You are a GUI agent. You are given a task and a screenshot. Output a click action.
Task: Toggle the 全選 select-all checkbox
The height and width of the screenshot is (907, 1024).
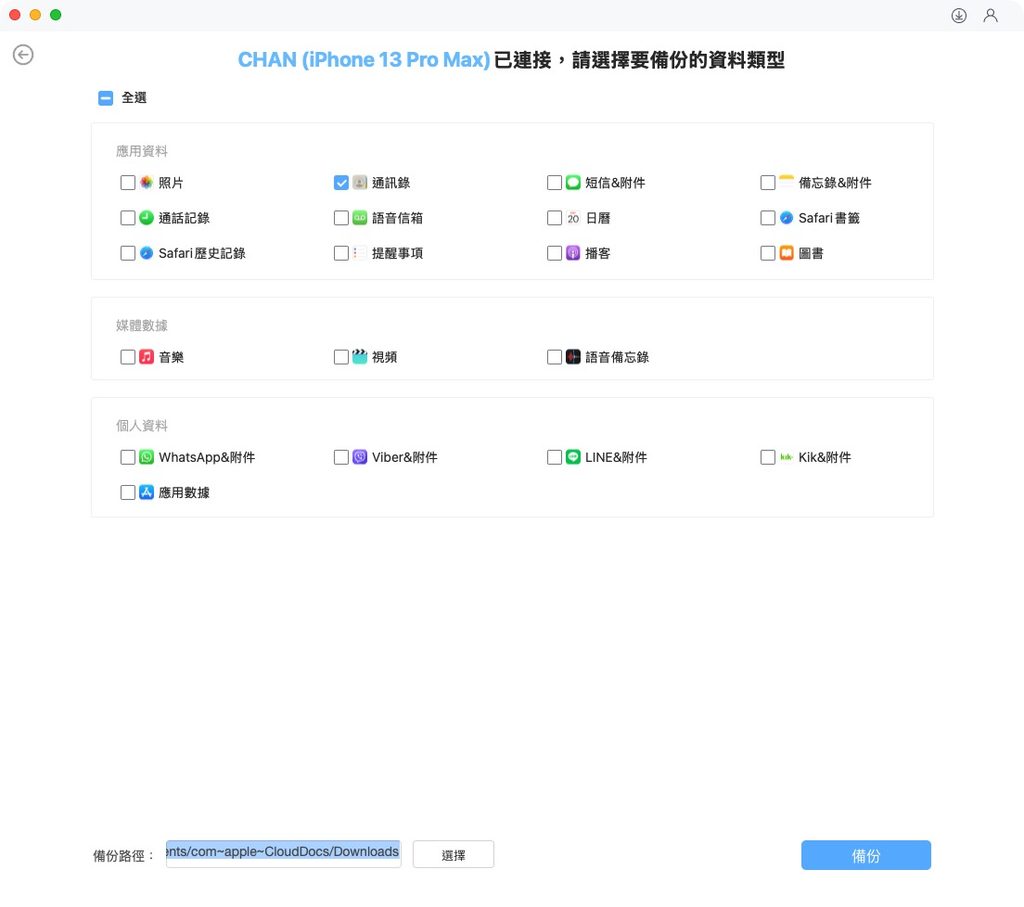coord(106,98)
